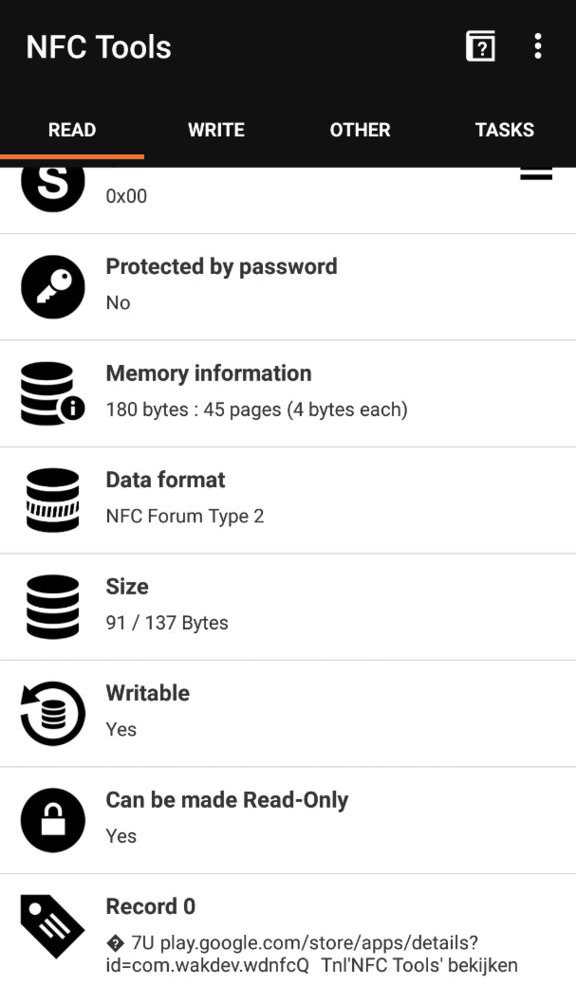This screenshot has height=985, width=576.
Task: Tap the NFC Forum Type 2 entry
Action: coord(185,516)
